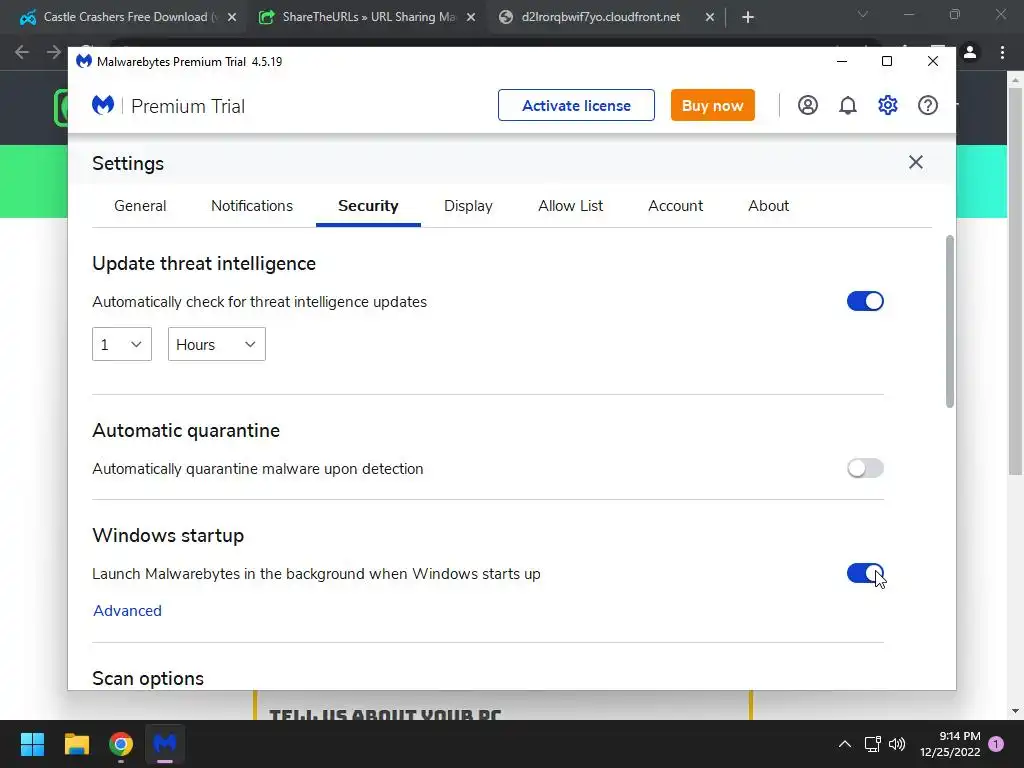This screenshot has width=1024, height=768.
Task: Open the Hours unit dropdown
Action: pyautogui.click(x=217, y=344)
